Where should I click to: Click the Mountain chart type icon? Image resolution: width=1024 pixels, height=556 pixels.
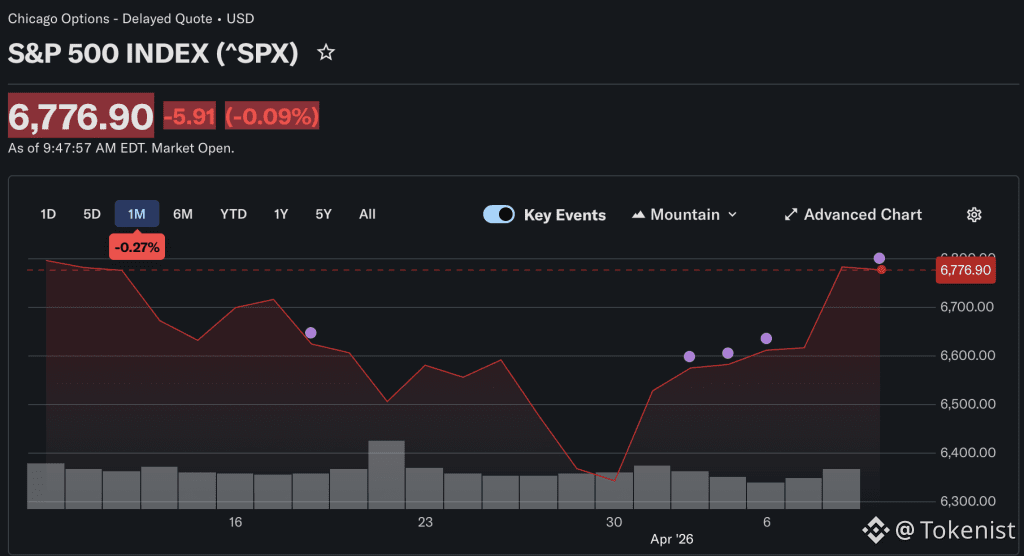point(638,215)
